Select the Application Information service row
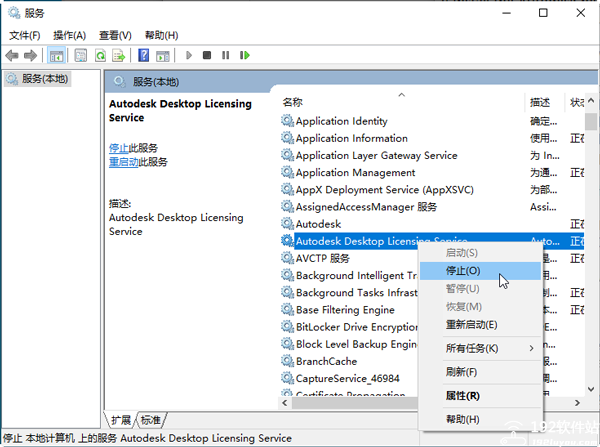600x447 pixels. pos(432,138)
